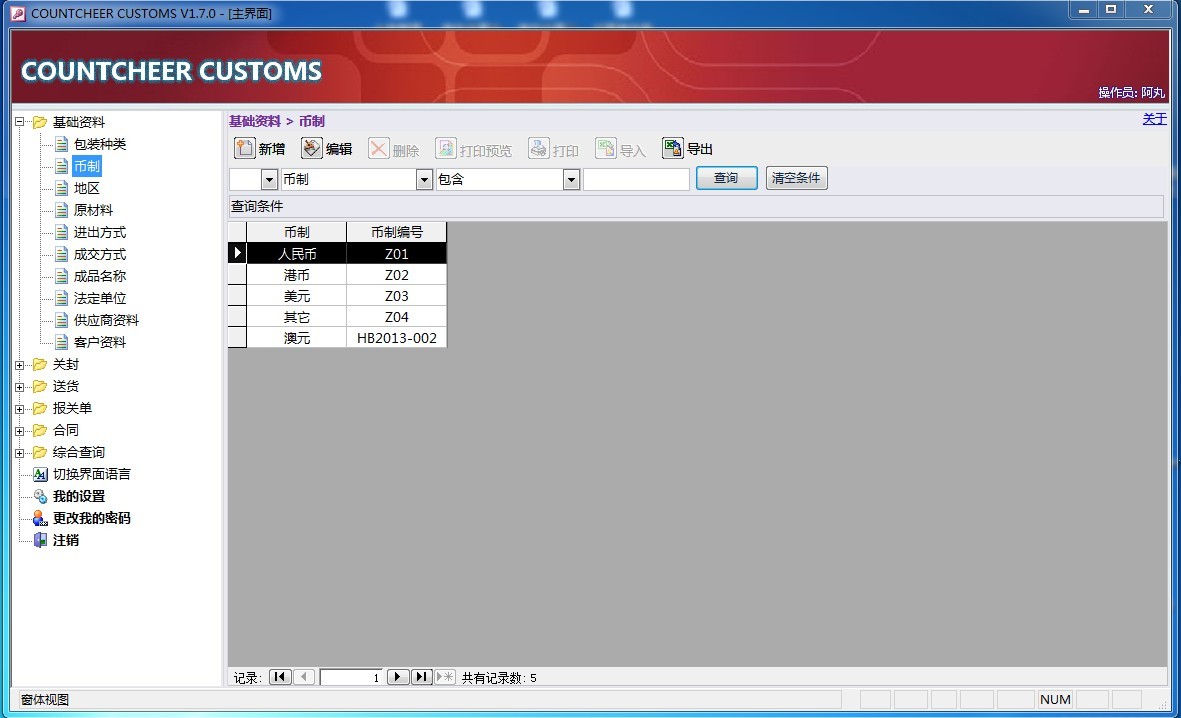Viewport: 1181px width, 718px height.
Task: Select 客户资料 in the tree
Action: pos(99,342)
